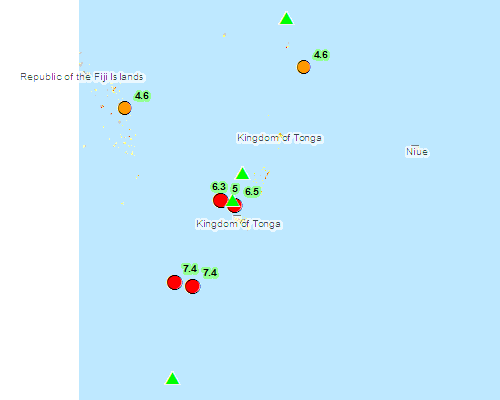The height and width of the screenshot is (400, 500).
Task: Click the upper Kingdom of Tonga label
Action: [x=279, y=138]
